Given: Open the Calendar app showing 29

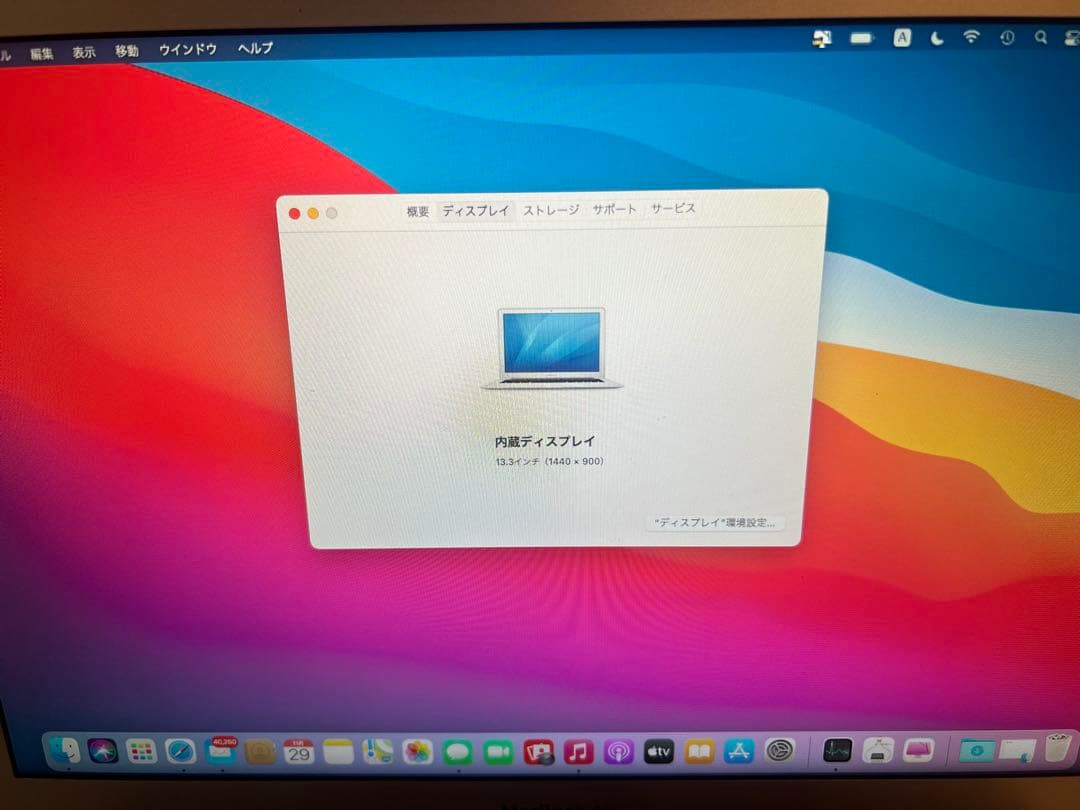Looking at the screenshot, I should [x=298, y=752].
